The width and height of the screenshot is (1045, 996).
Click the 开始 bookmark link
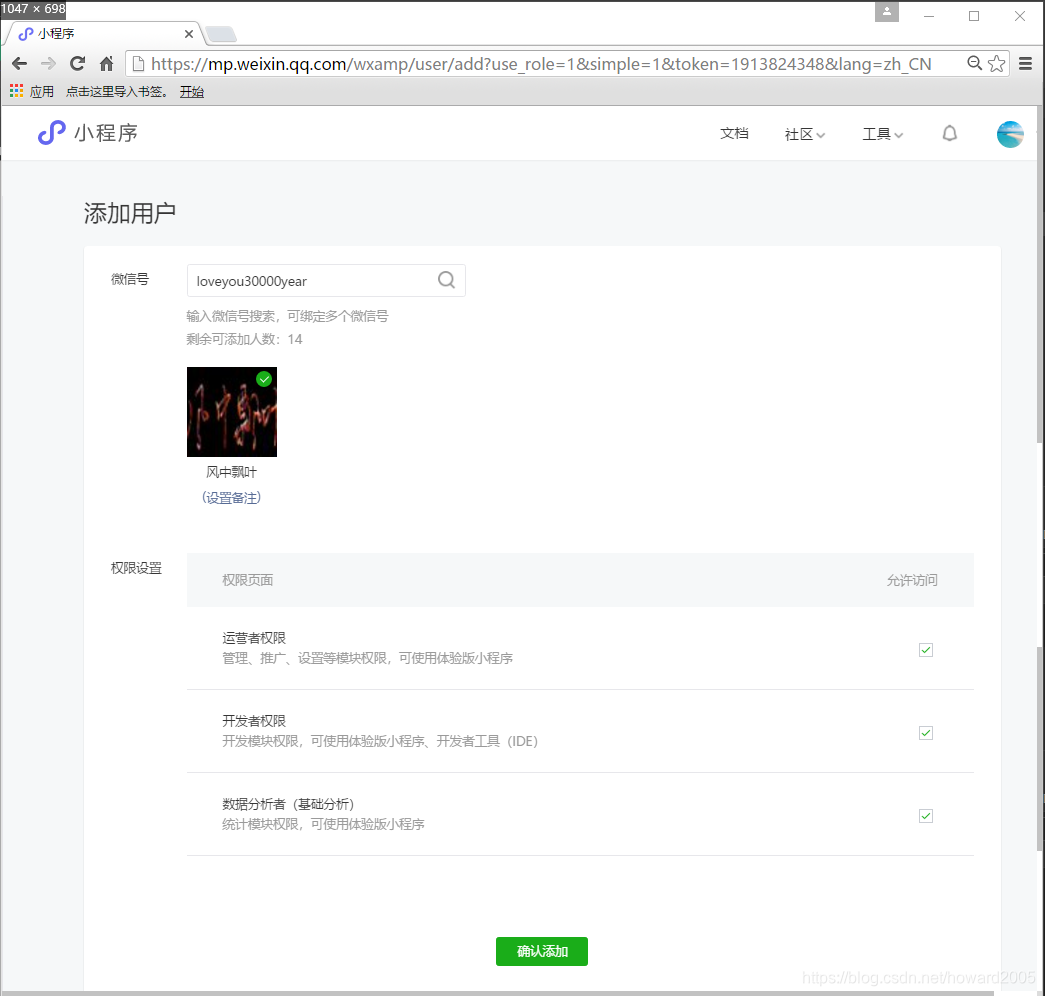(192, 92)
